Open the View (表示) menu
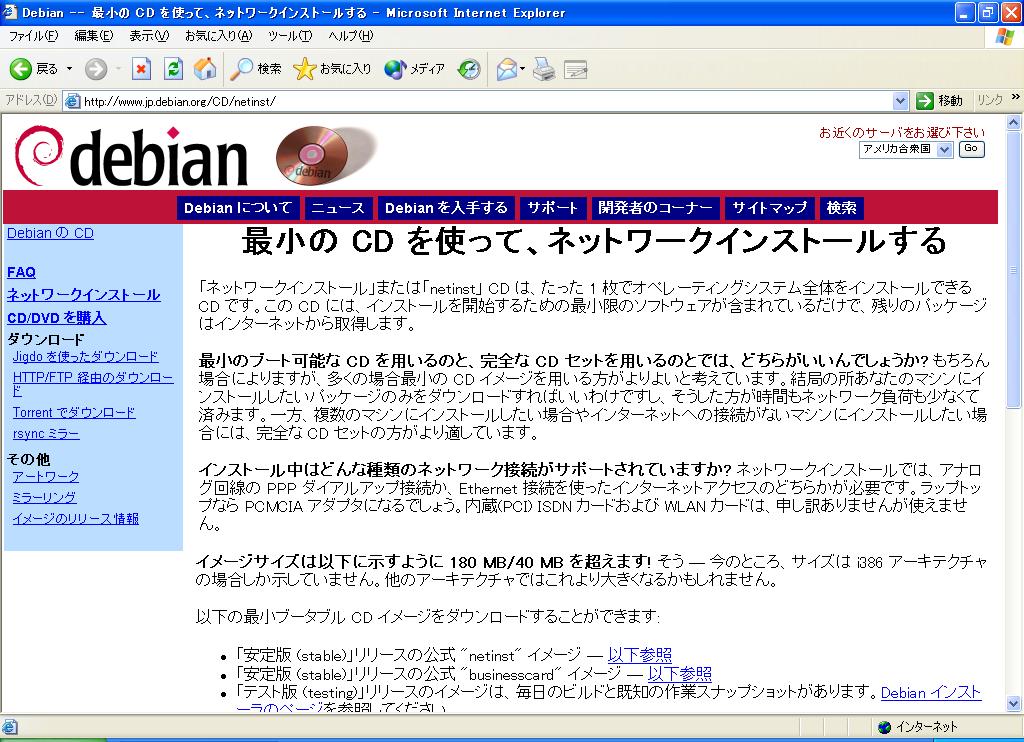Image resolution: width=1024 pixels, height=742 pixels. tap(148, 37)
